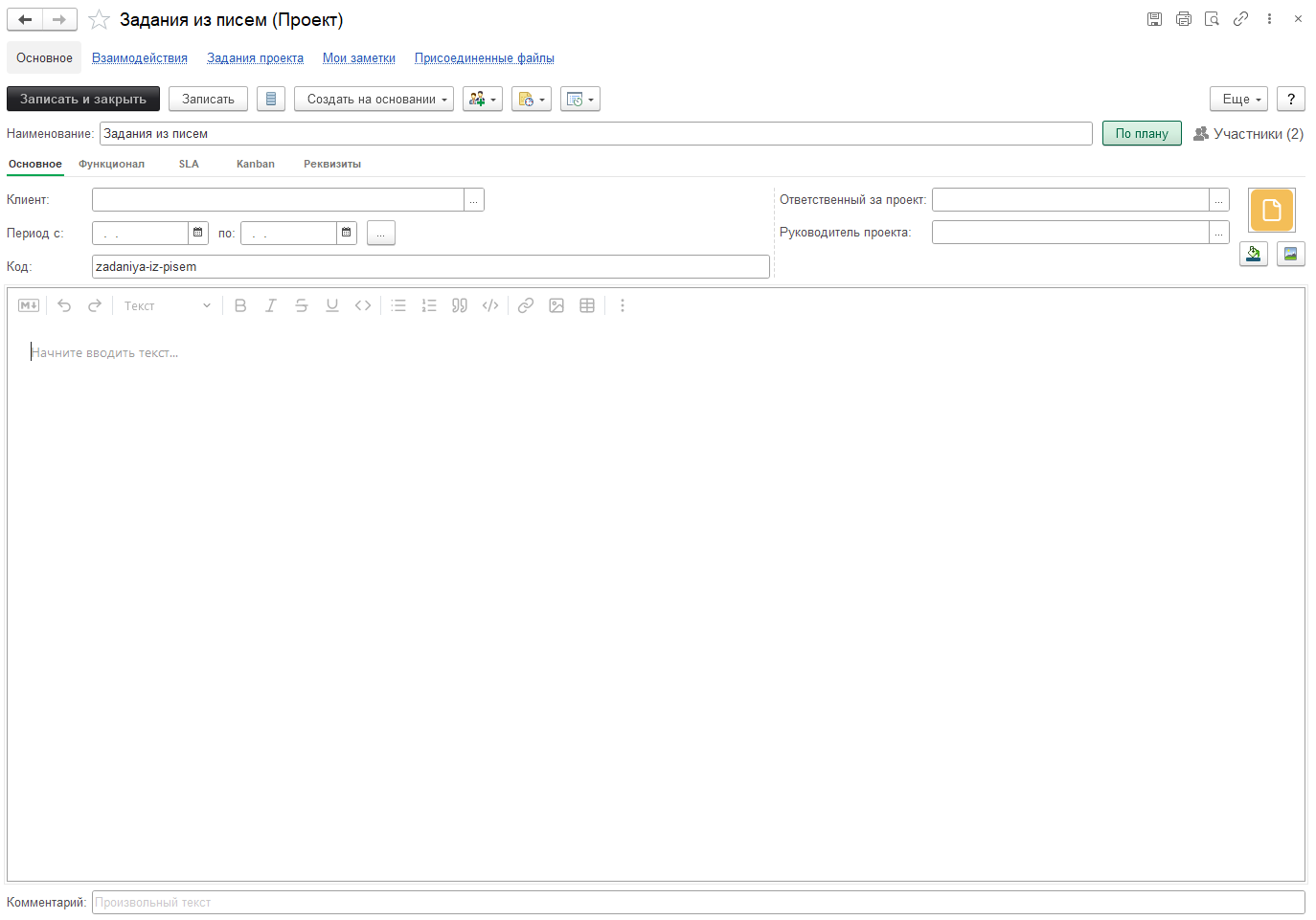Viewport: 1316px width, 920px height.
Task: Open the people icon dropdown in toolbar
Action: [x=483, y=99]
